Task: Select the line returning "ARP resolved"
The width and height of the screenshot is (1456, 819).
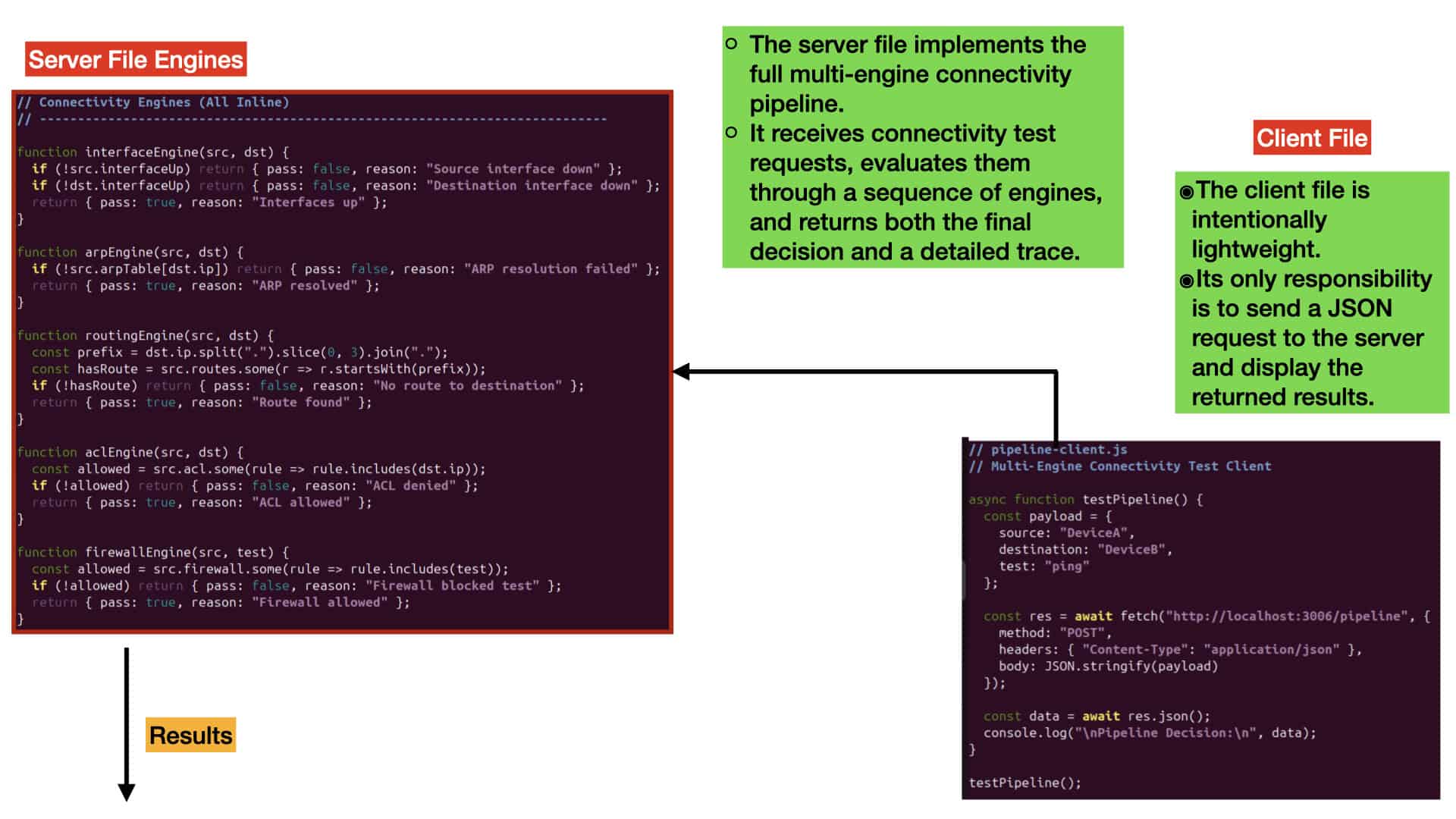Action: click(x=206, y=286)
